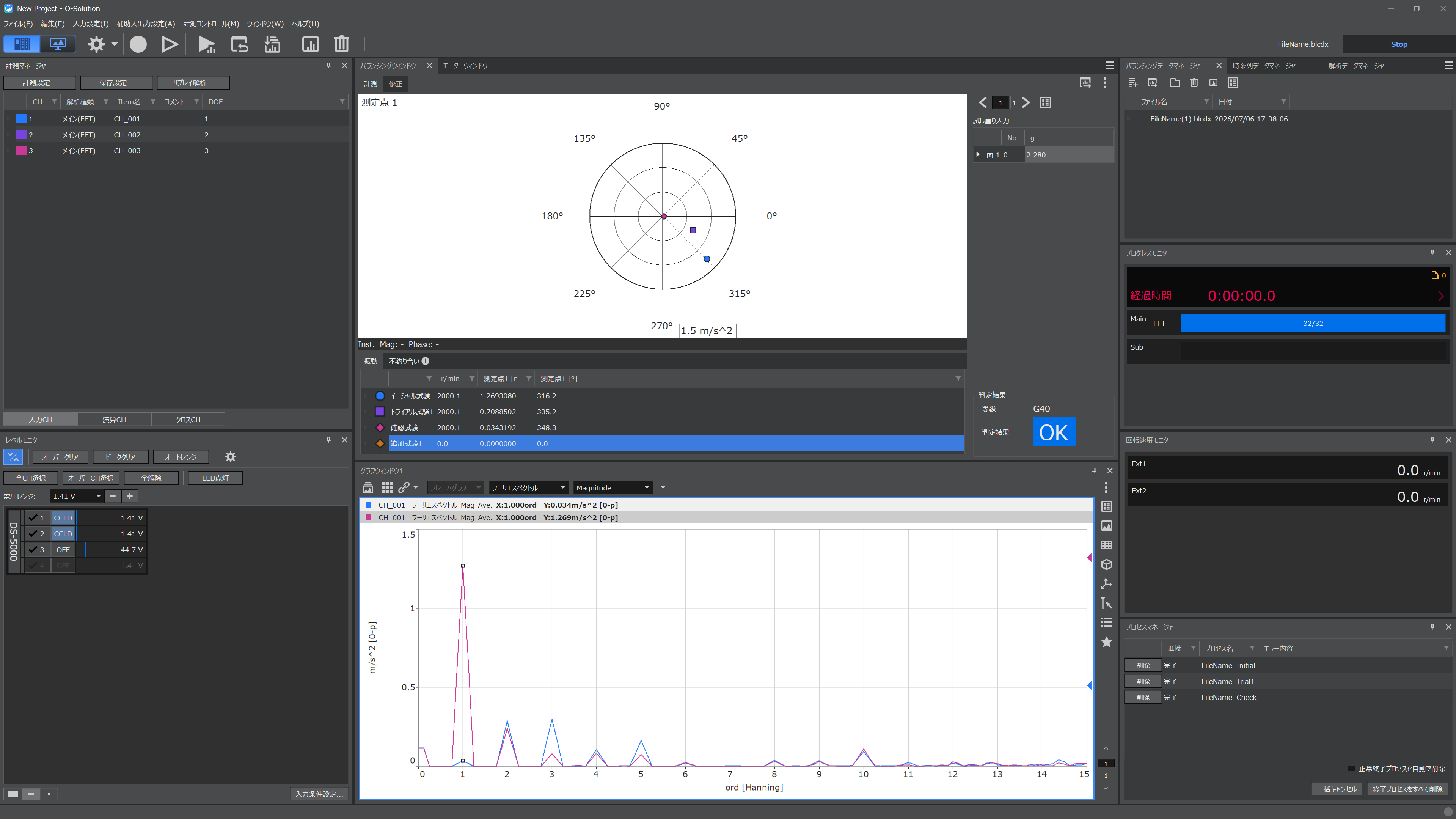Click the XYZ axes icon in graph sidebar
The image size is (1456, 819).
tap(1107, 584)
